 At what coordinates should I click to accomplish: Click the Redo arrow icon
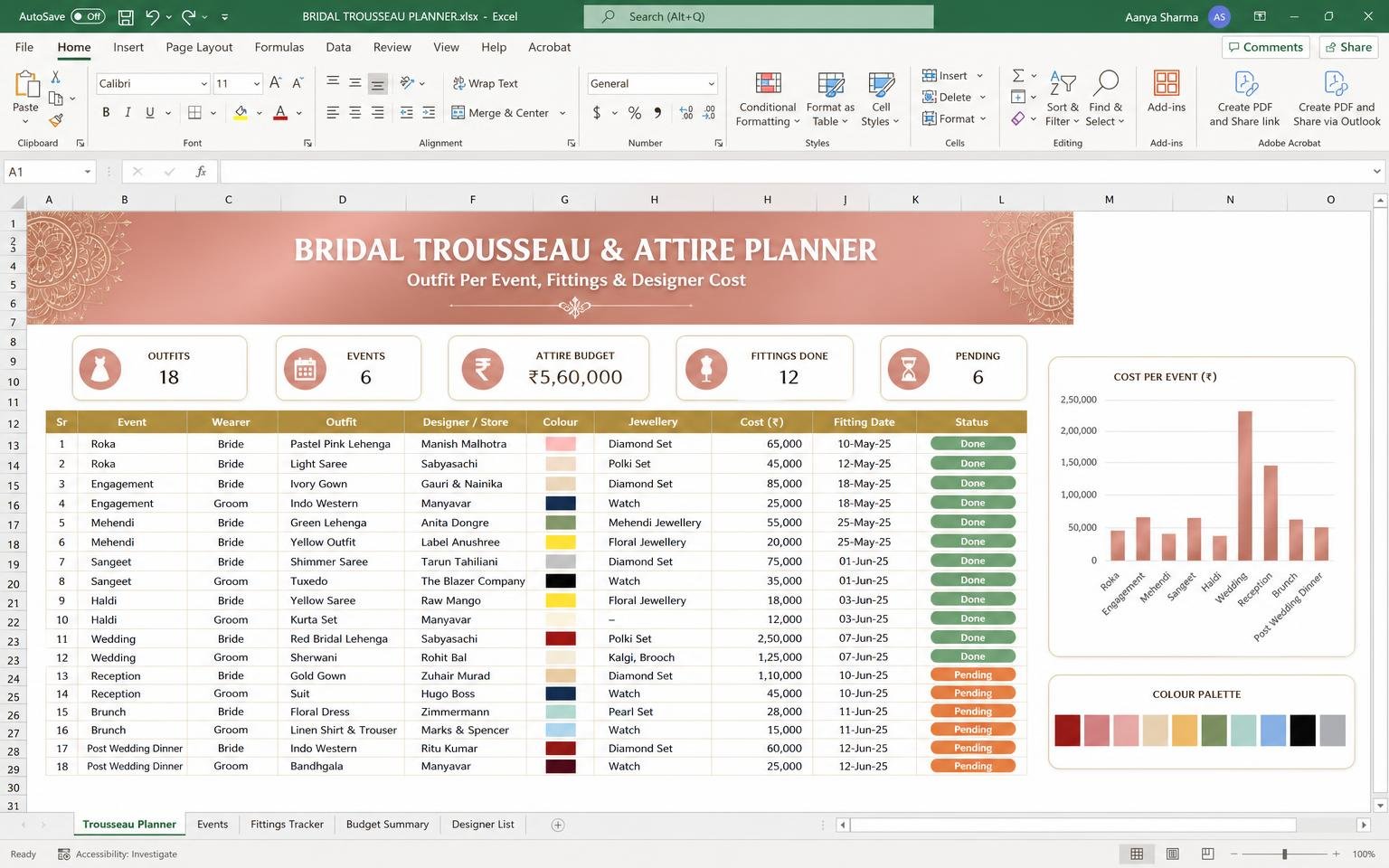pyautogui.click(x=188, y=16)
